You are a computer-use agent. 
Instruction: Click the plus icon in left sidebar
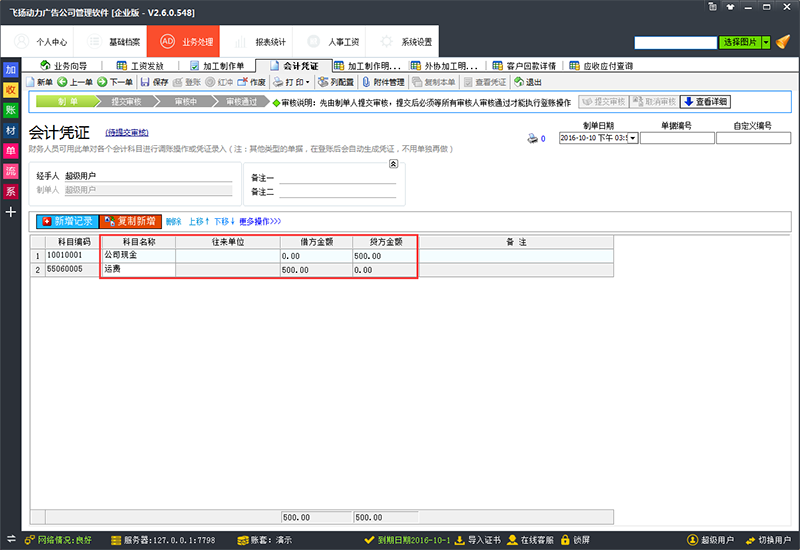[11, 212]
